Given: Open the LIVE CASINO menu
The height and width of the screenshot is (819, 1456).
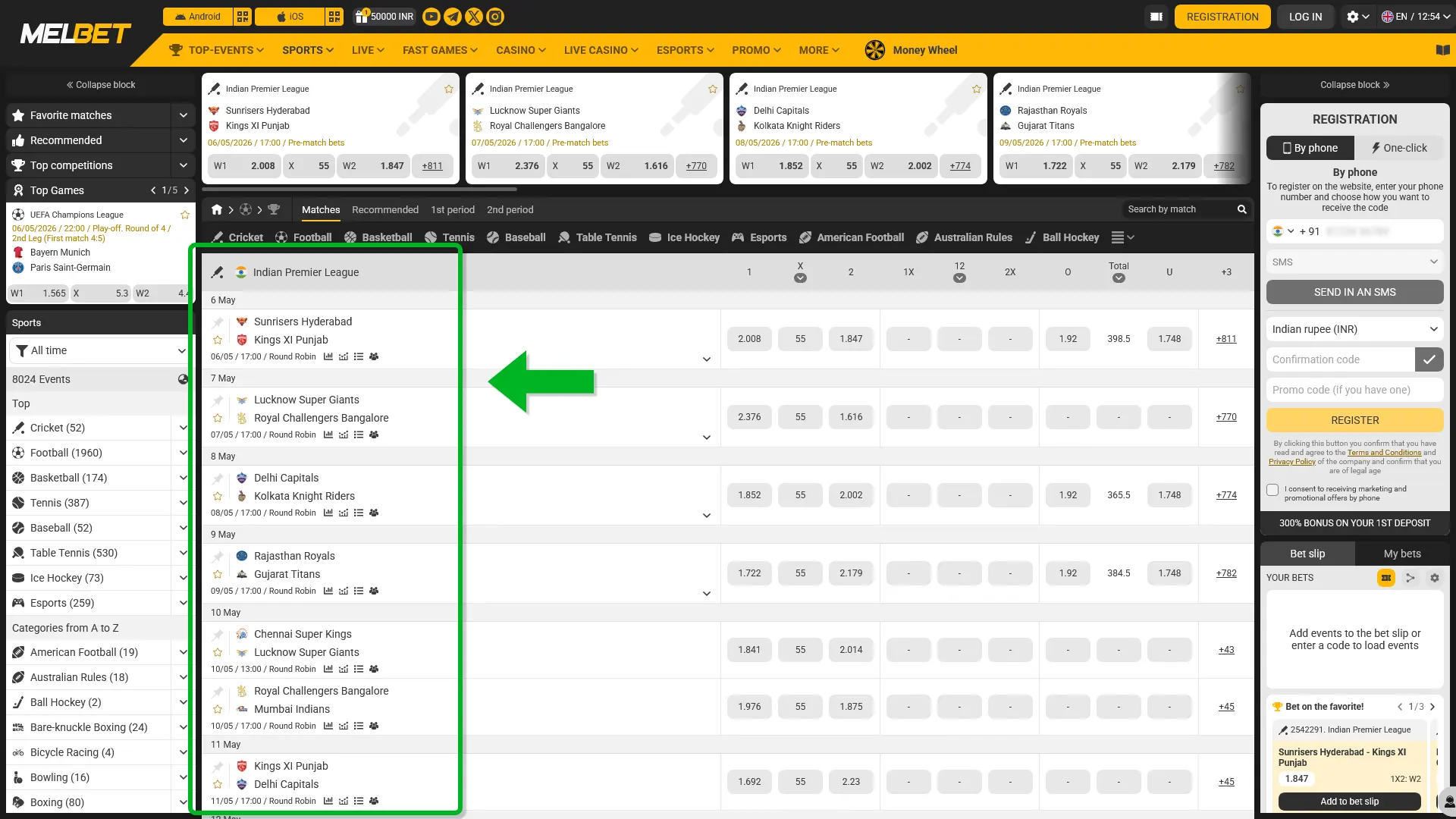Looking at the screenshot, I should [x=601, y=50].
